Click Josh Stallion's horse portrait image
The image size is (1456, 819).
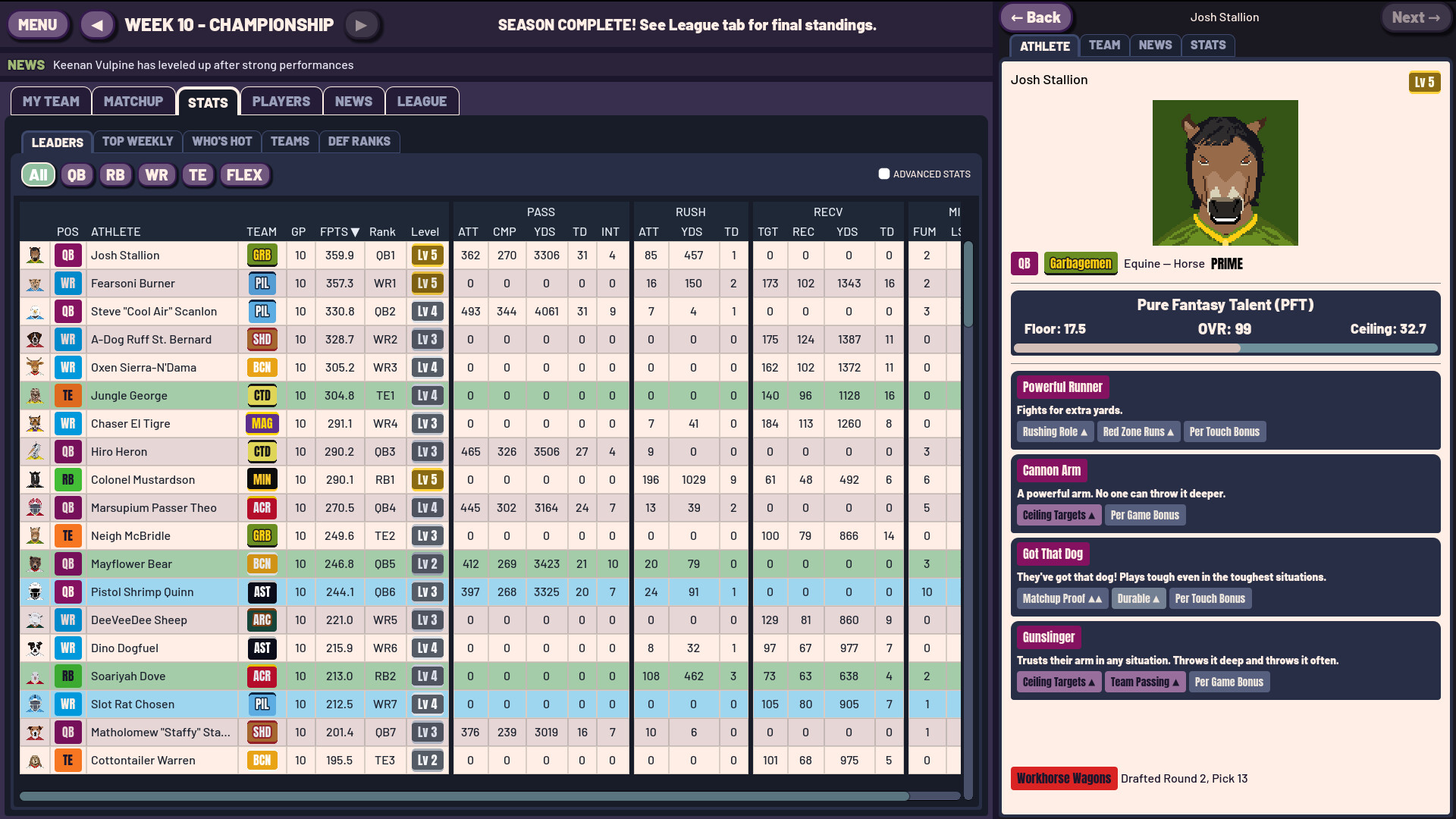tap(1225, 173)
